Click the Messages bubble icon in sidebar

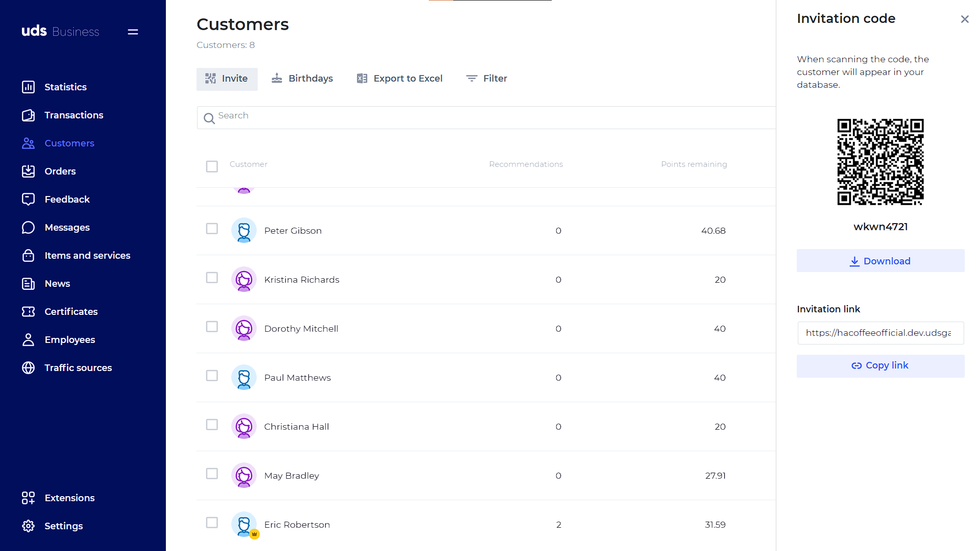[x=28, y=227]
